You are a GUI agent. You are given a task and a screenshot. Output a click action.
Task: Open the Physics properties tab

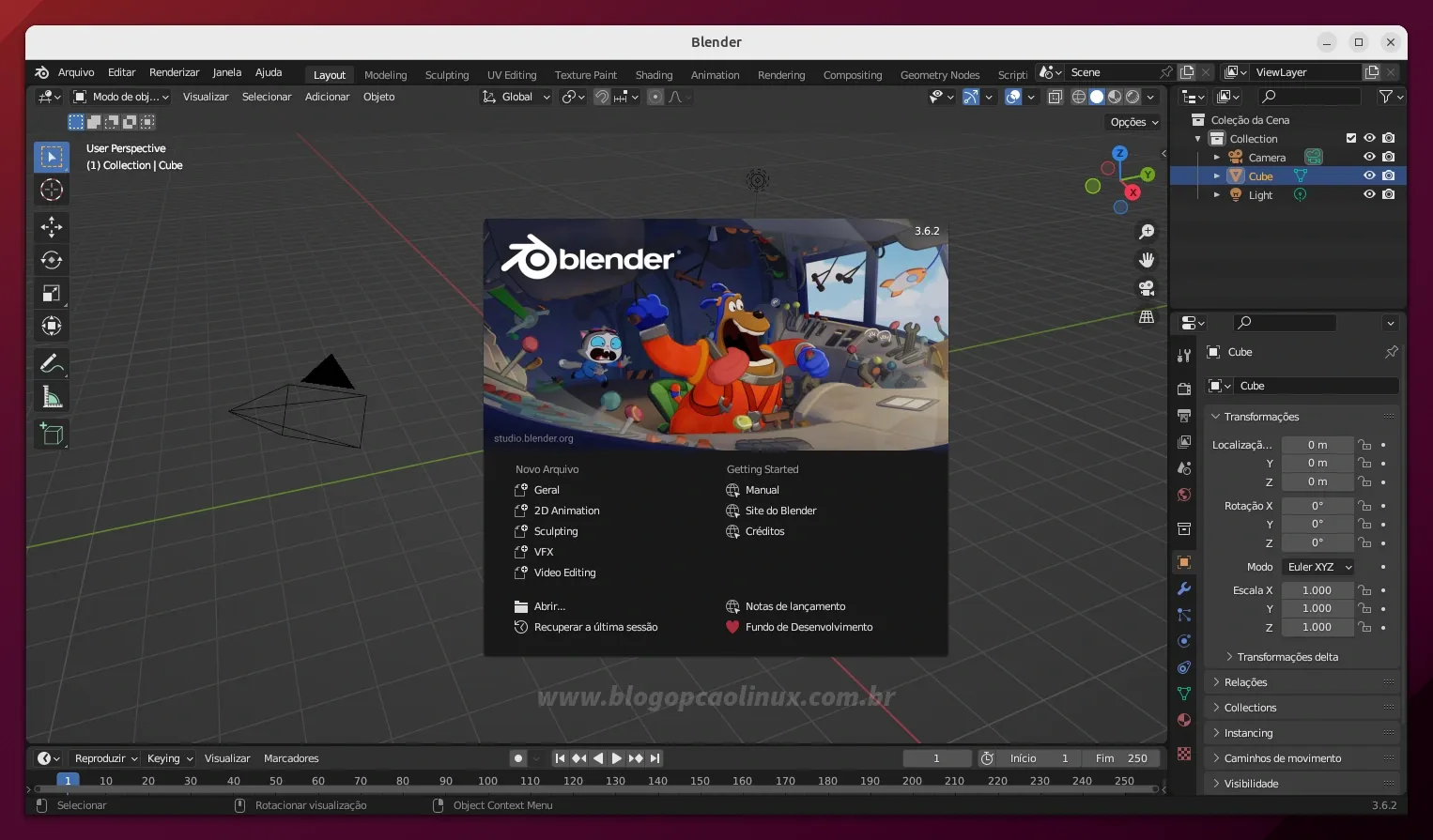coord(1184,641)
